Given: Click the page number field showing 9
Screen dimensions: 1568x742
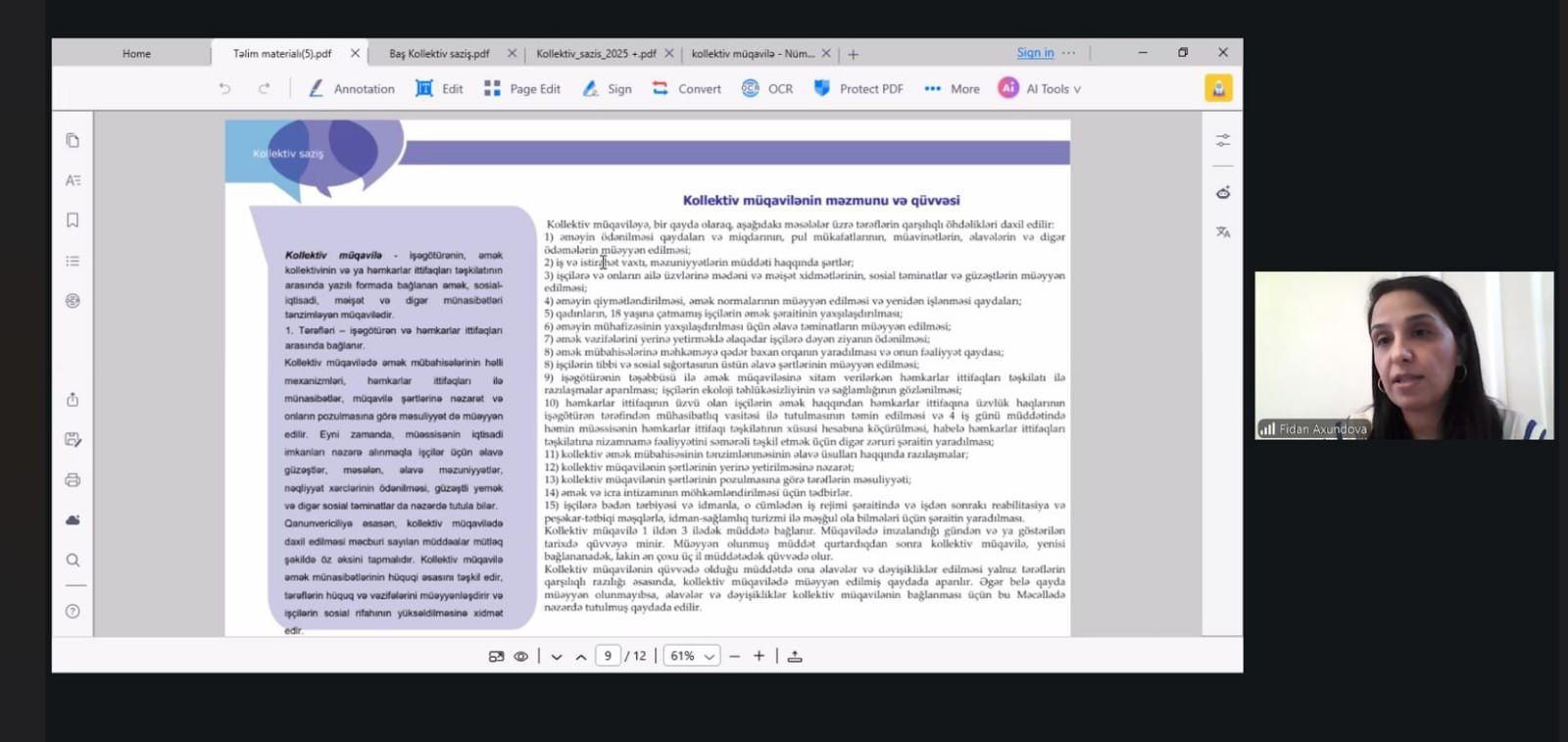Looking at the screenshot, I should pyautogui.click(x=608, y=656).
